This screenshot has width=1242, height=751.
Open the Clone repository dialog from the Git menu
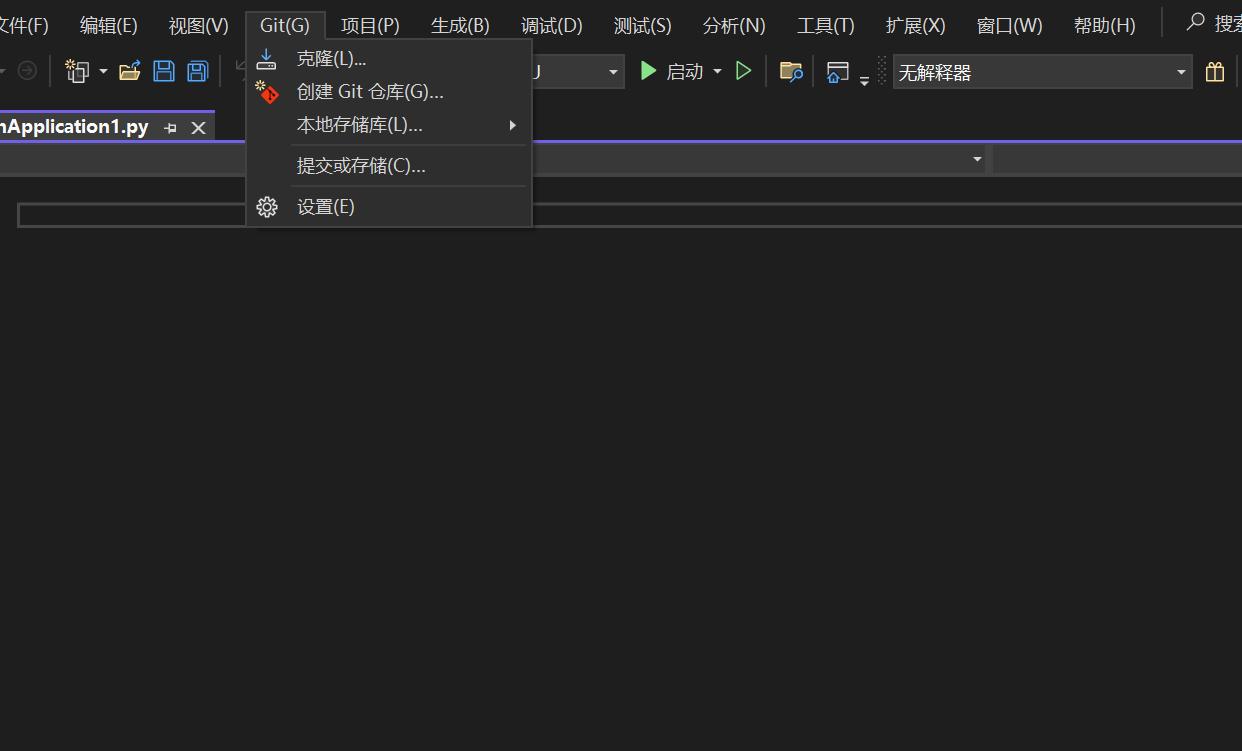coord(330,57)
